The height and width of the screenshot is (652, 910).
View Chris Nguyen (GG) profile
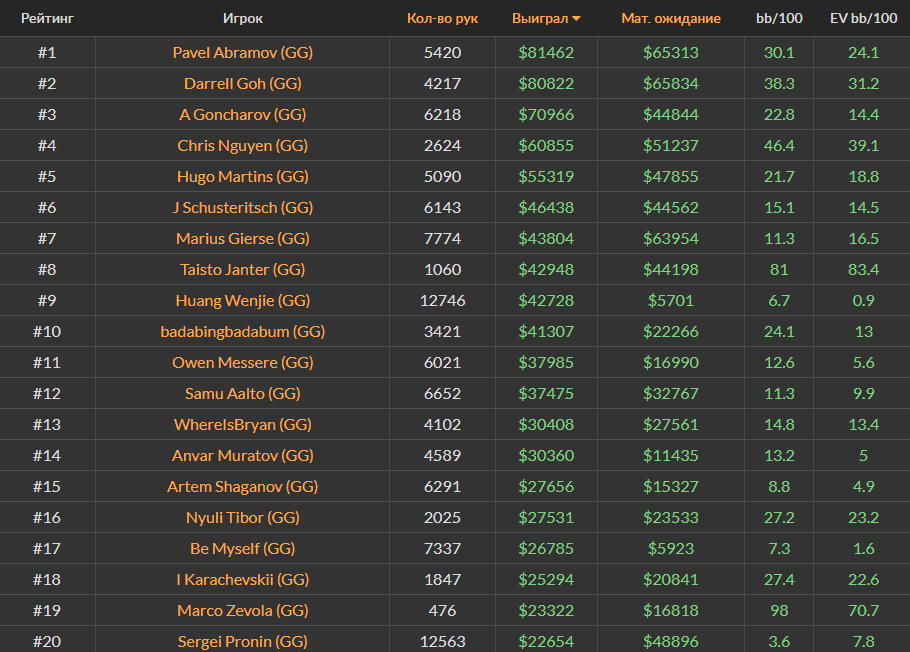(x=242, y=145)
